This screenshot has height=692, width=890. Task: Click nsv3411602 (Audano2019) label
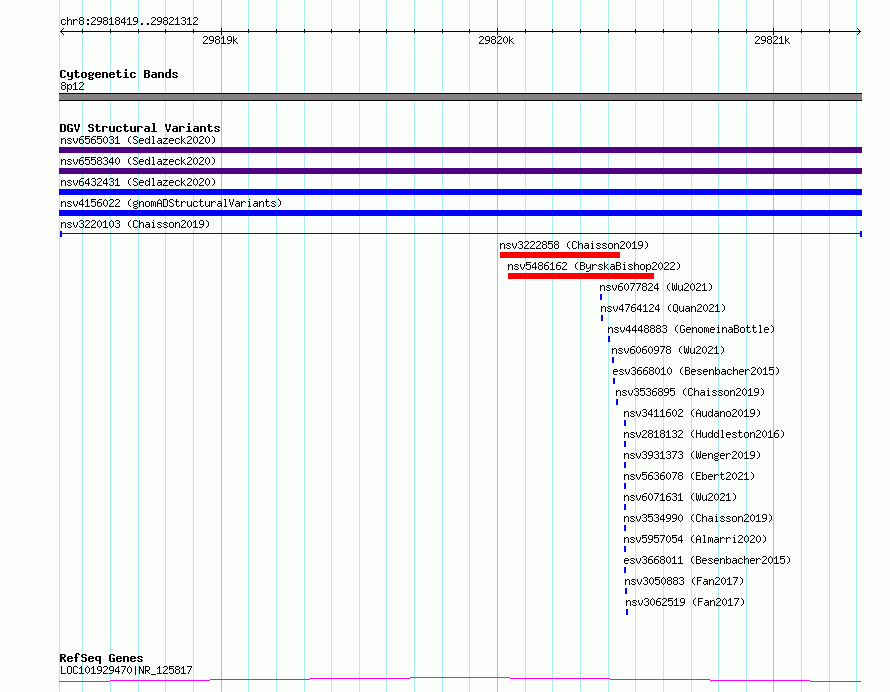coord(692,413)
